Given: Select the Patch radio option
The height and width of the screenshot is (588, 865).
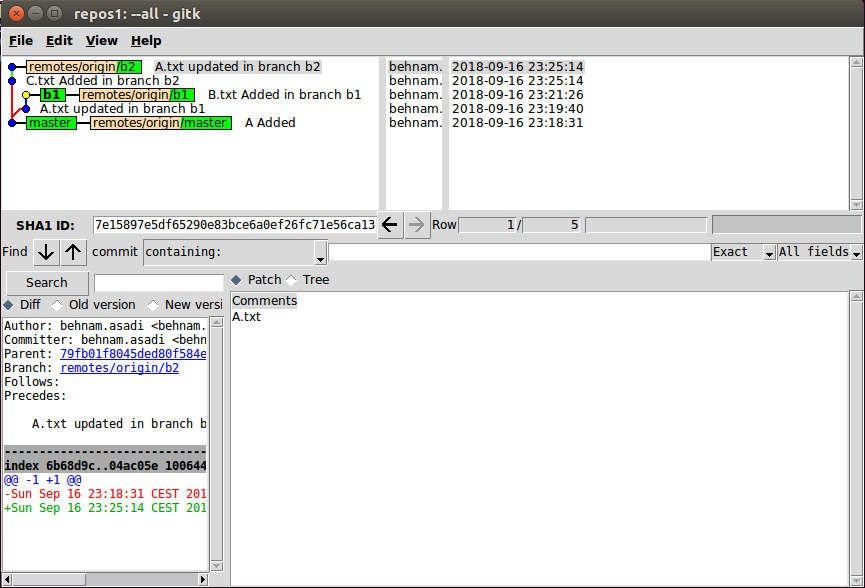Looking at the screenshot, I should [236, 280].
